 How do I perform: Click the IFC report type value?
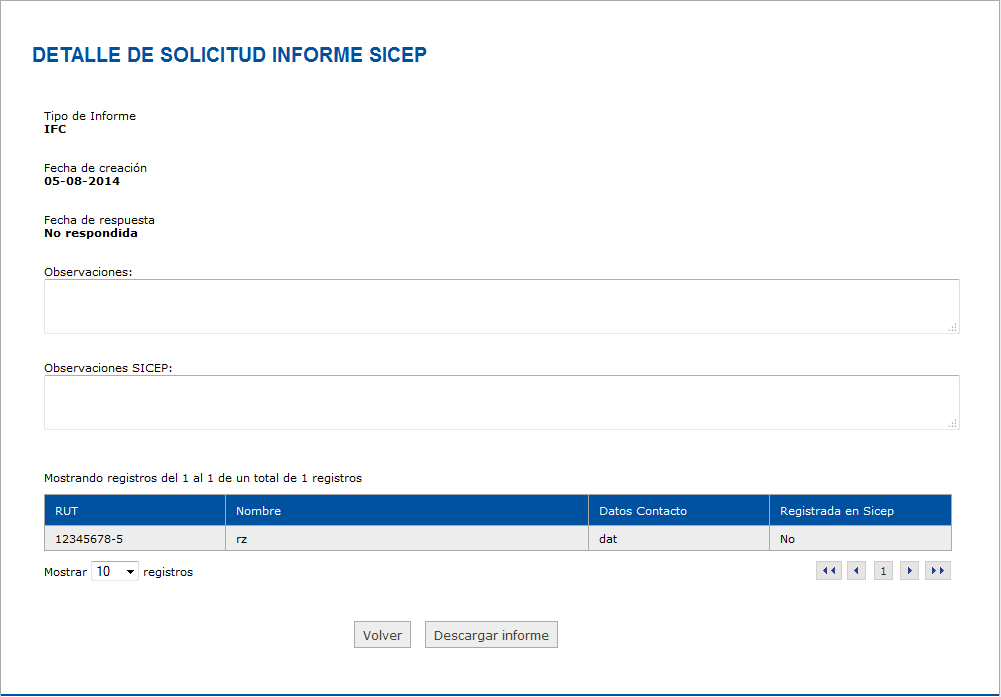(55, 130)
